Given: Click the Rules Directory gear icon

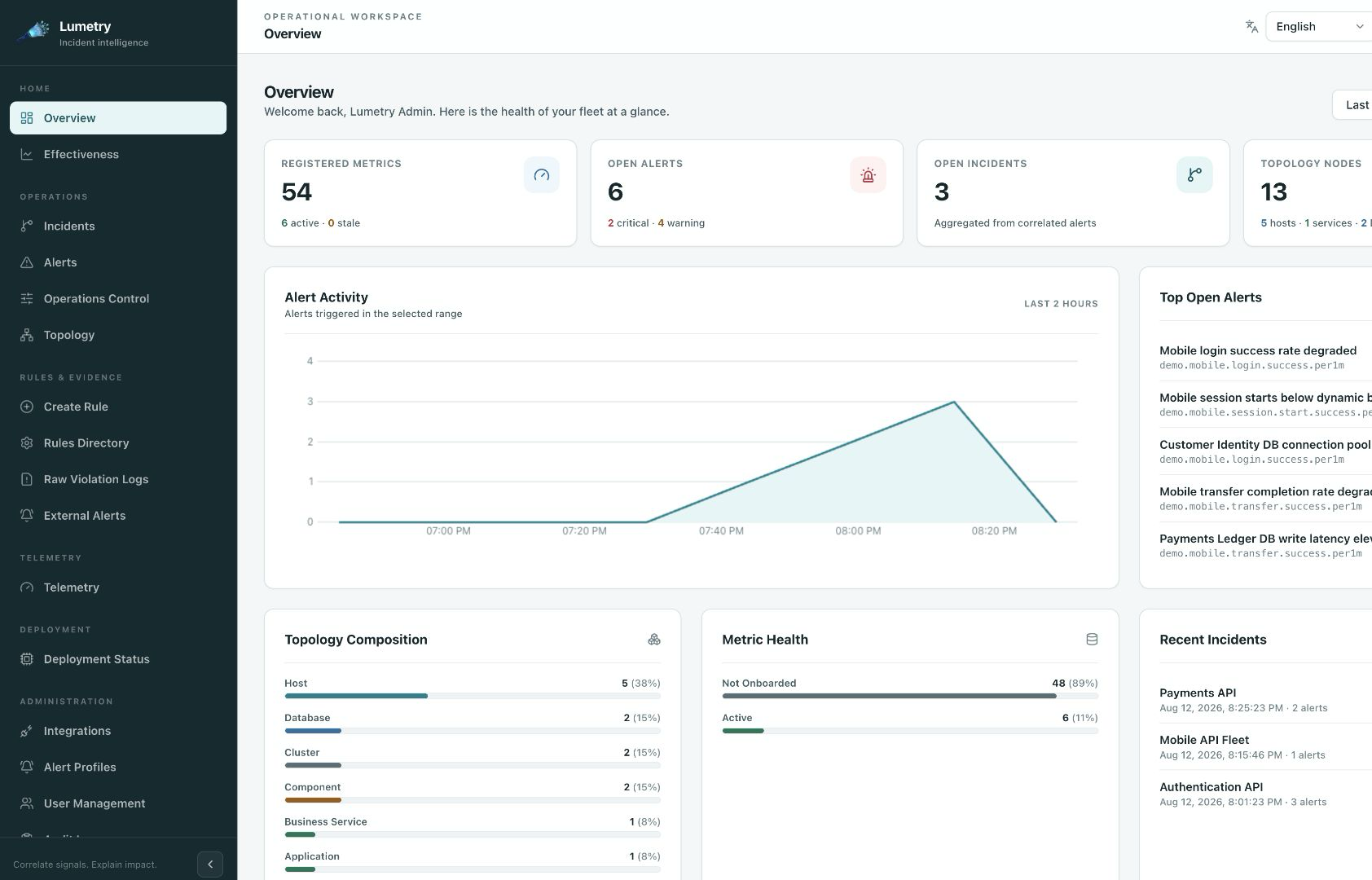Looking at the screenshot, I should (x=27, y=442).
